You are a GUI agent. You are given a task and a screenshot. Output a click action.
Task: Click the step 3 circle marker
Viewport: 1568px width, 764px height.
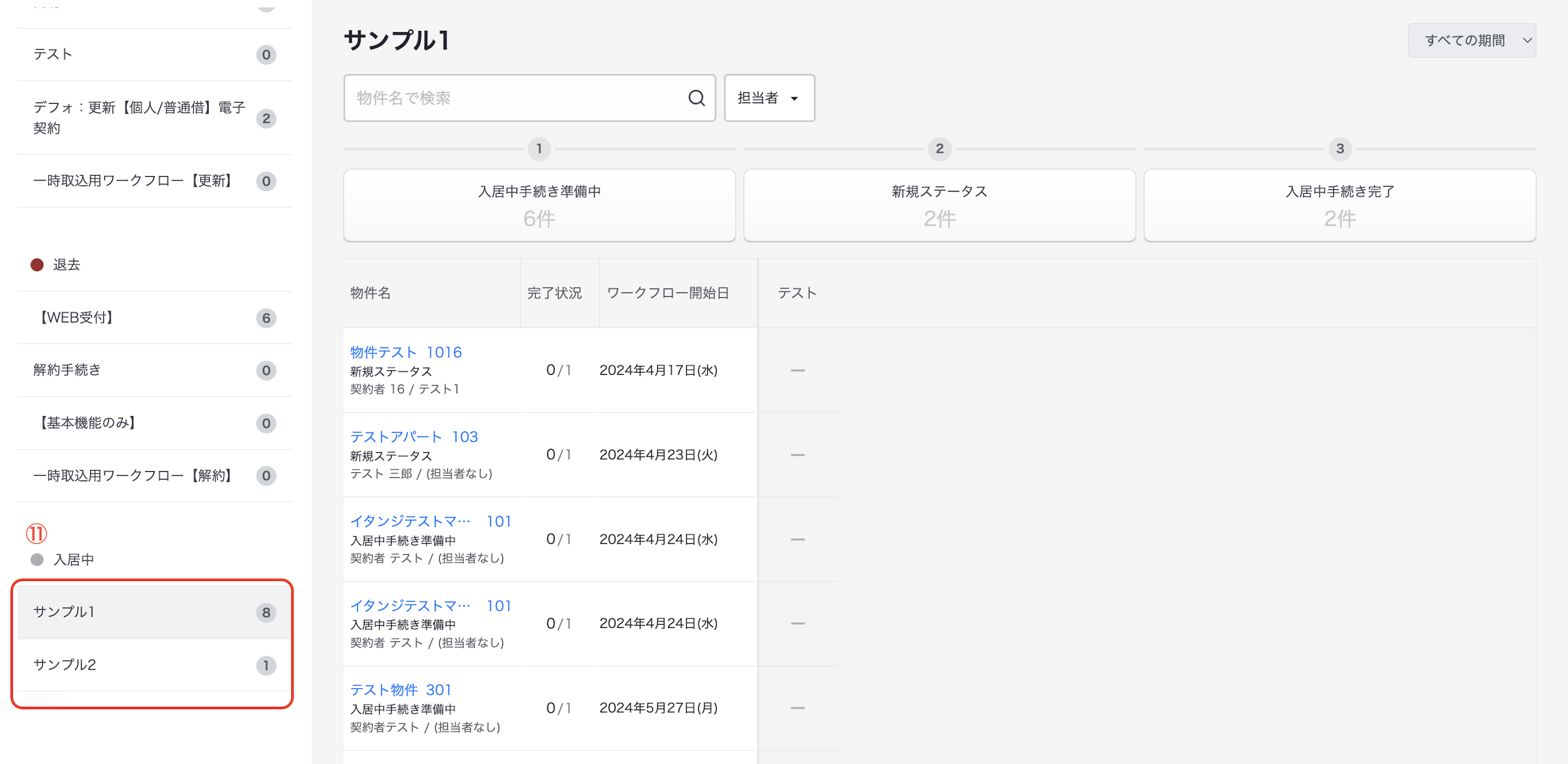pos(1339,148)
